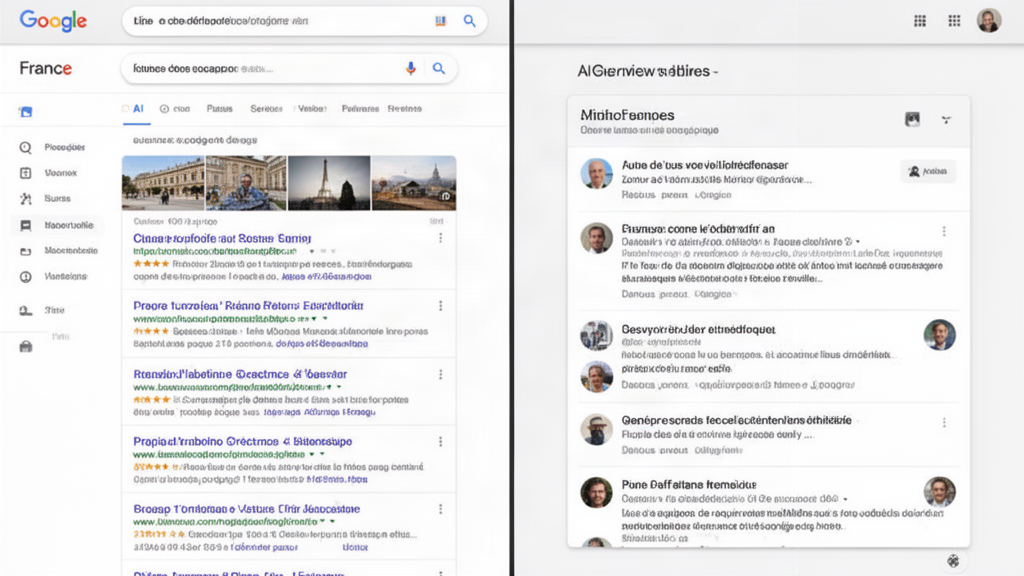
Task: Open the hillside city thumbnail
Action: click(414, 183)
